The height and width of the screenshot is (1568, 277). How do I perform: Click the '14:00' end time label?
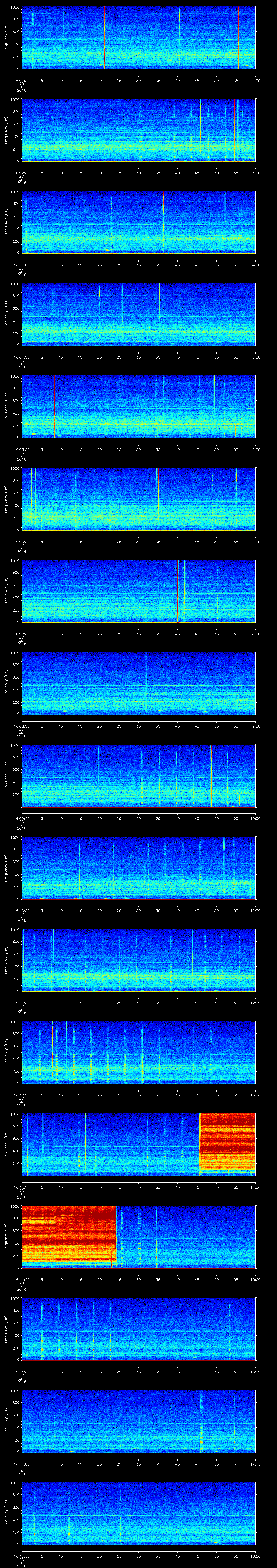255,1187
